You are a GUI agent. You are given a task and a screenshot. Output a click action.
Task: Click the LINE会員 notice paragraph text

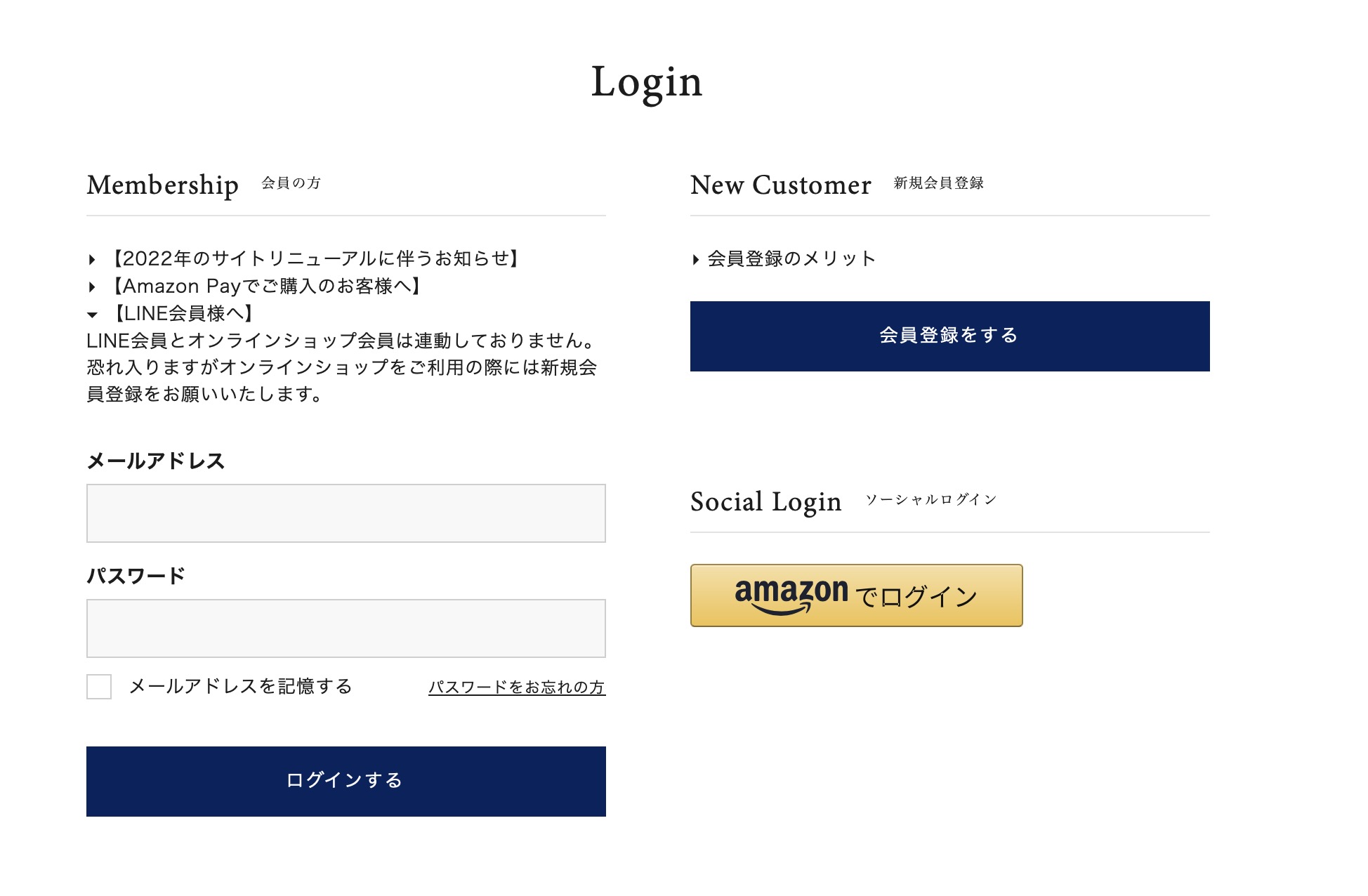coord(341,368)
